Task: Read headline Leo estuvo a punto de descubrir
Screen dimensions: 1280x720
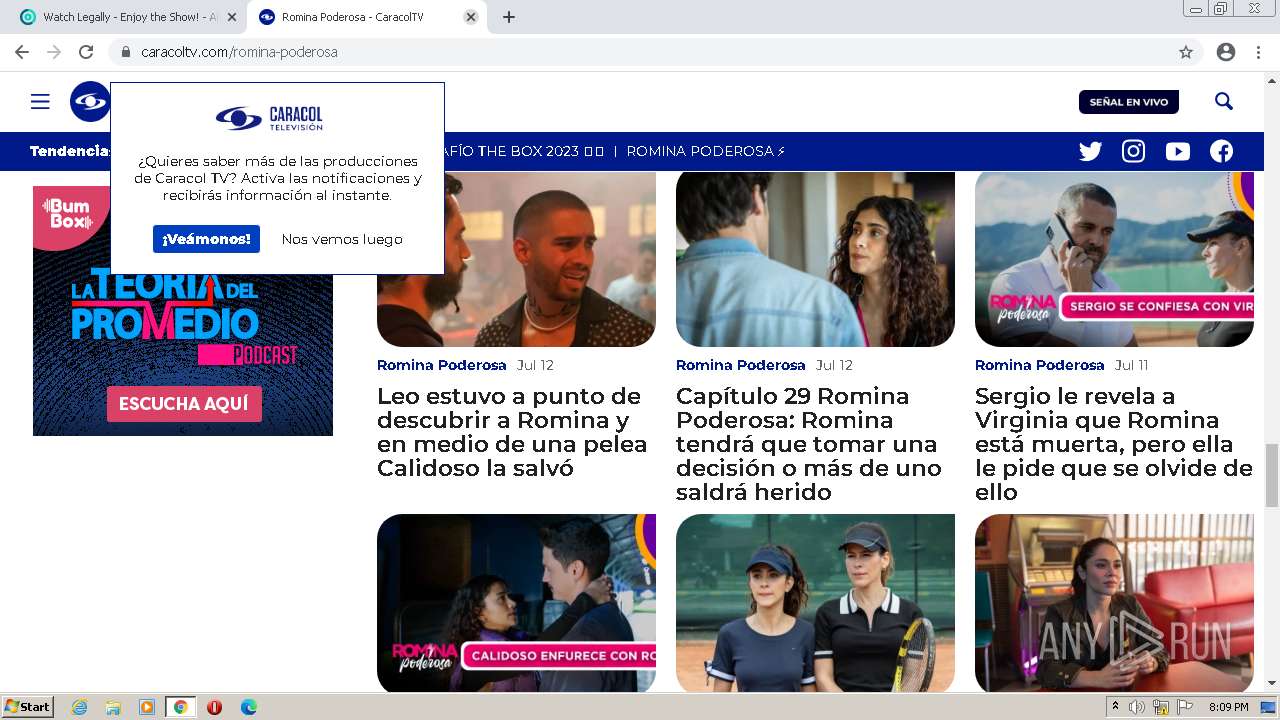Action: coord(512,432)
